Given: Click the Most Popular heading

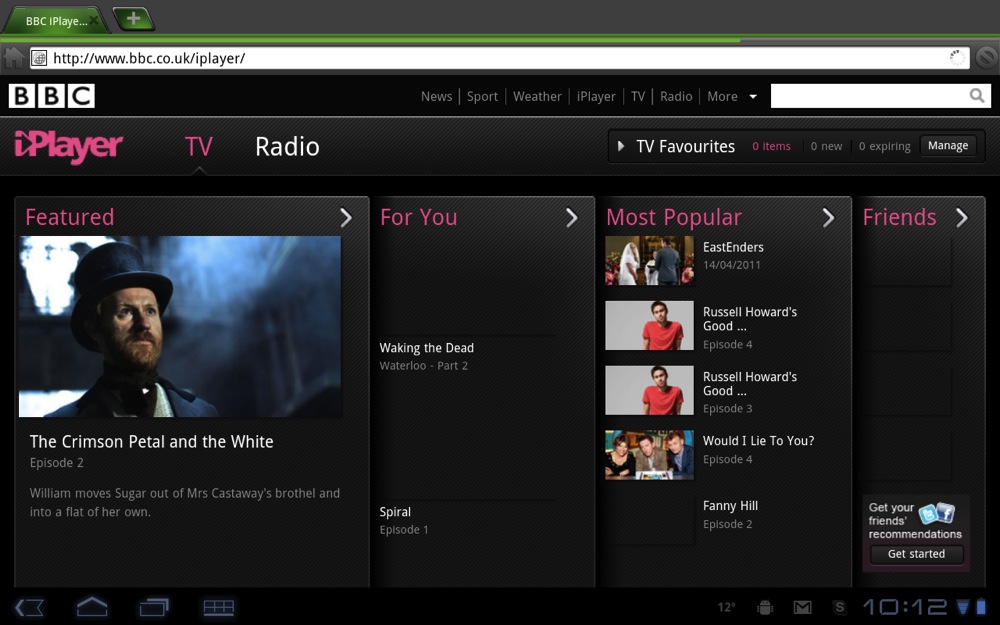Looking at the screenshot, I should (x=673, y=217).
